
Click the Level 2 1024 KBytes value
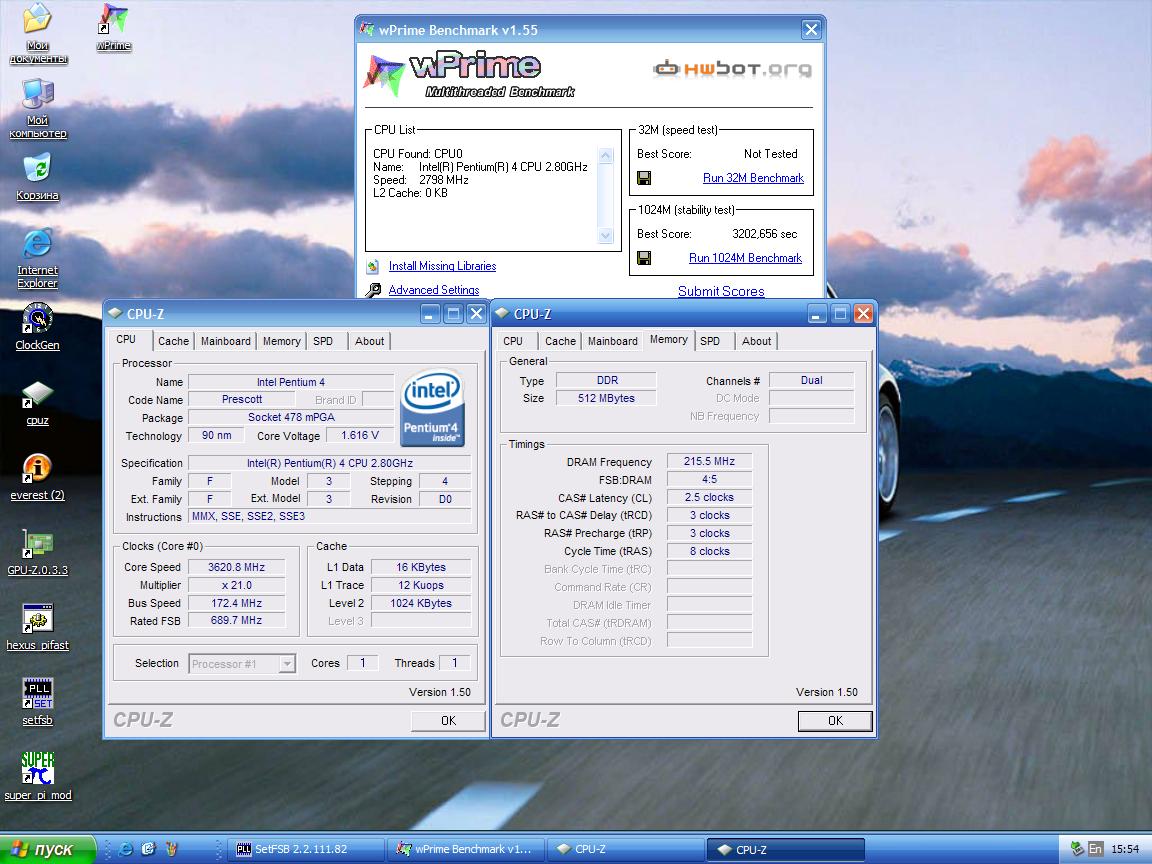tap(421, 603)
